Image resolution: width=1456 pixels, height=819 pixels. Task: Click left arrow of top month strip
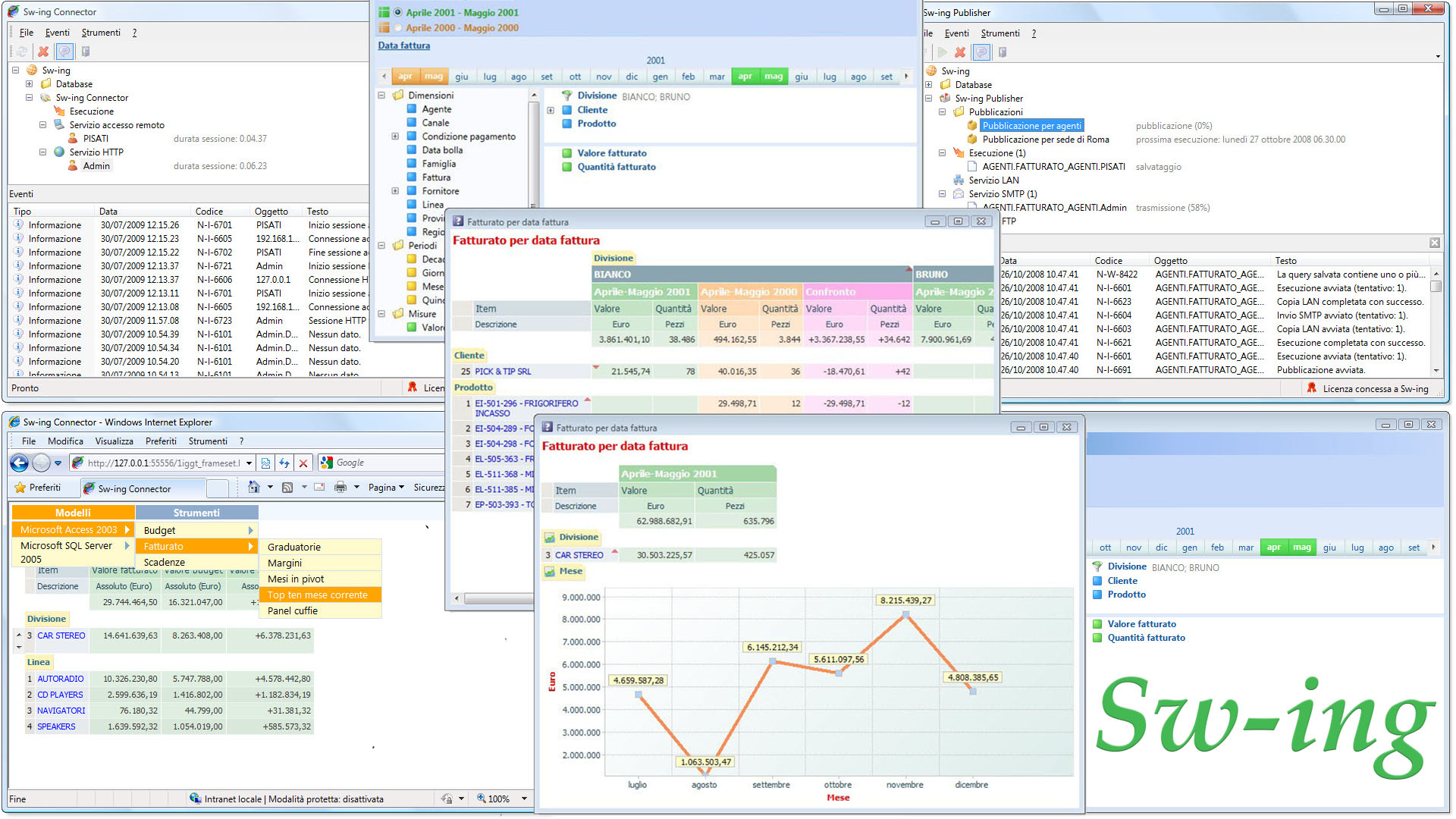click(x=384, y=77)
